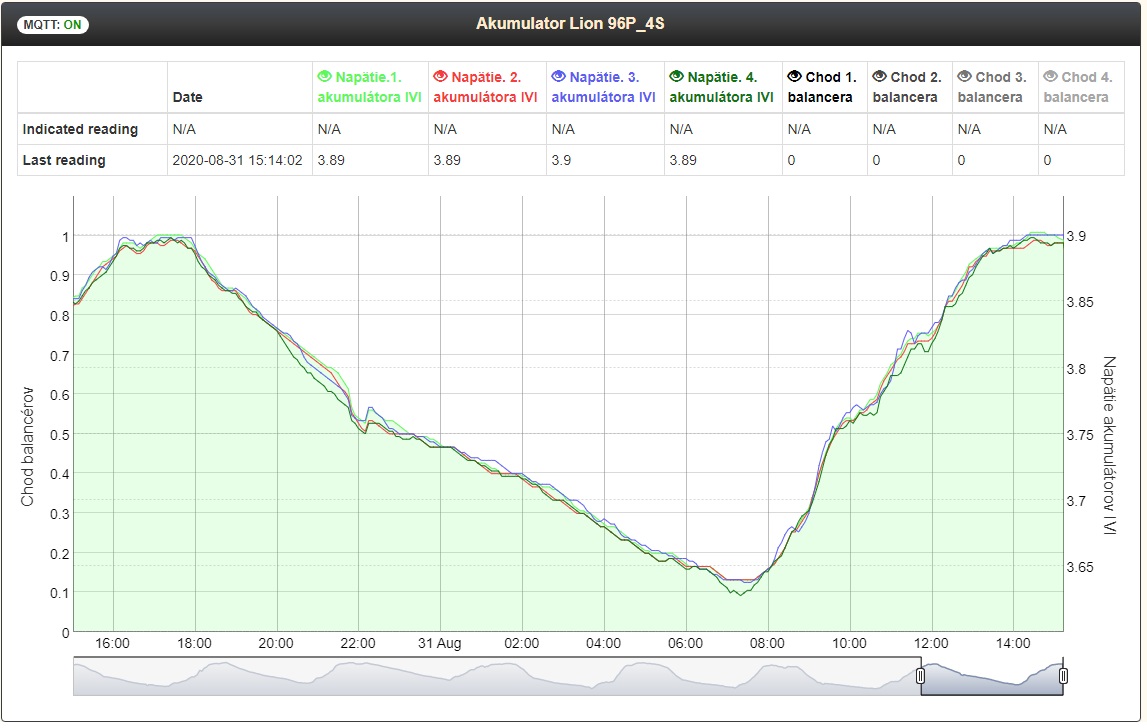Click the MQTT ON status badge
1147x728 pixels.
coord(53,25)
